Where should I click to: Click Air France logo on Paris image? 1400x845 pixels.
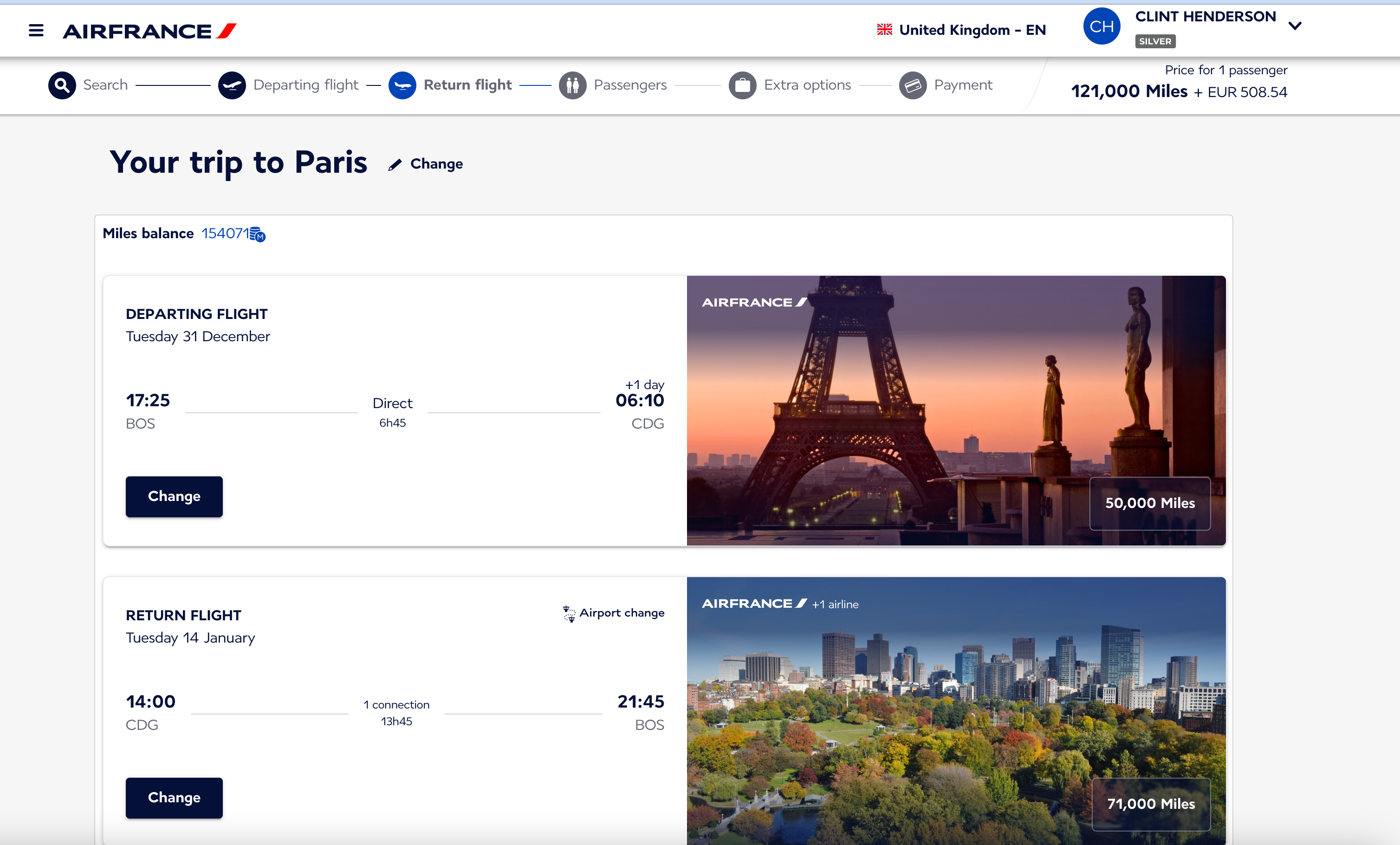click(754, 302)
